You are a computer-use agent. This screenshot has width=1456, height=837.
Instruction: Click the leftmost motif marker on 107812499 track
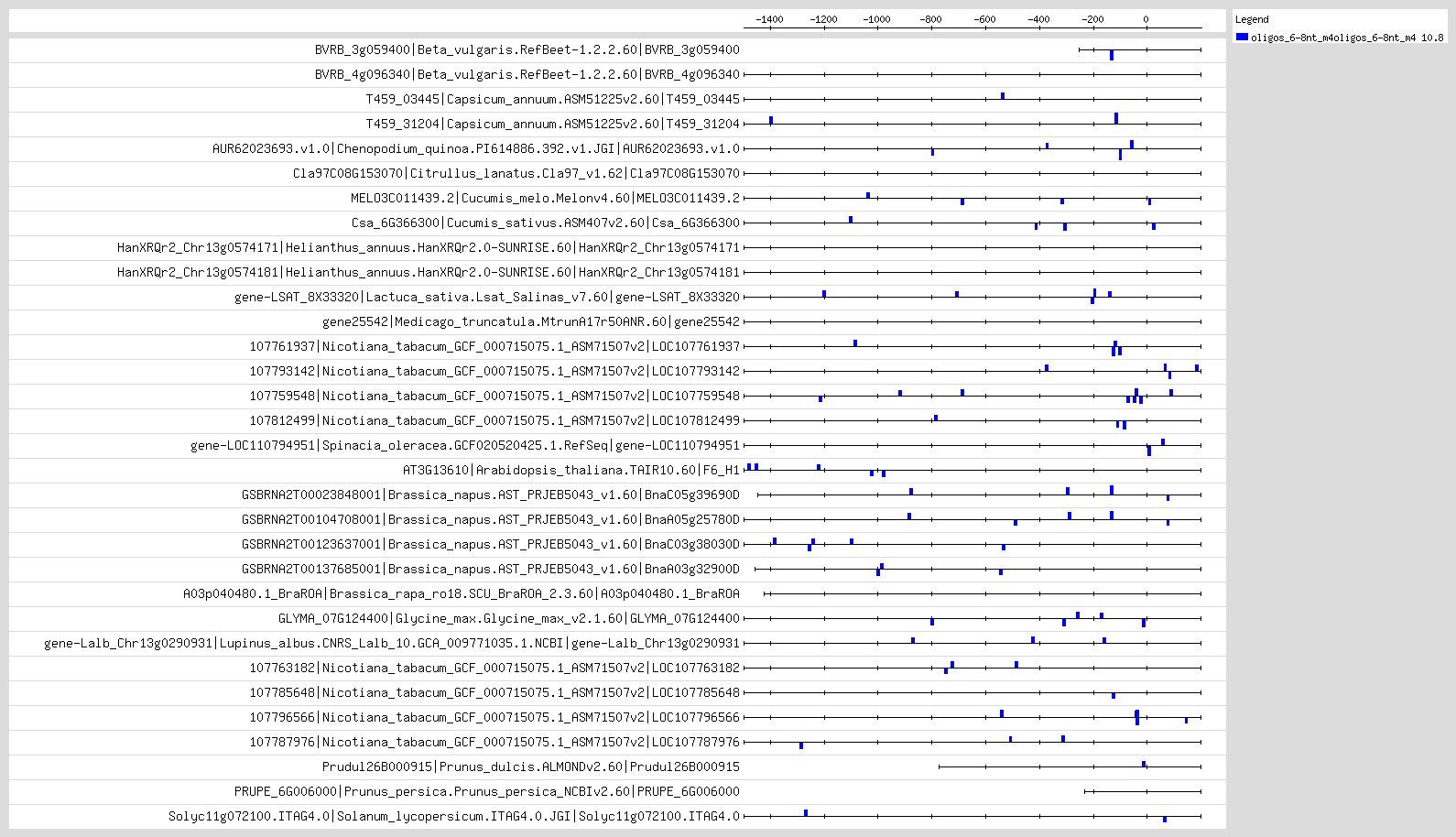click(936, 418)
